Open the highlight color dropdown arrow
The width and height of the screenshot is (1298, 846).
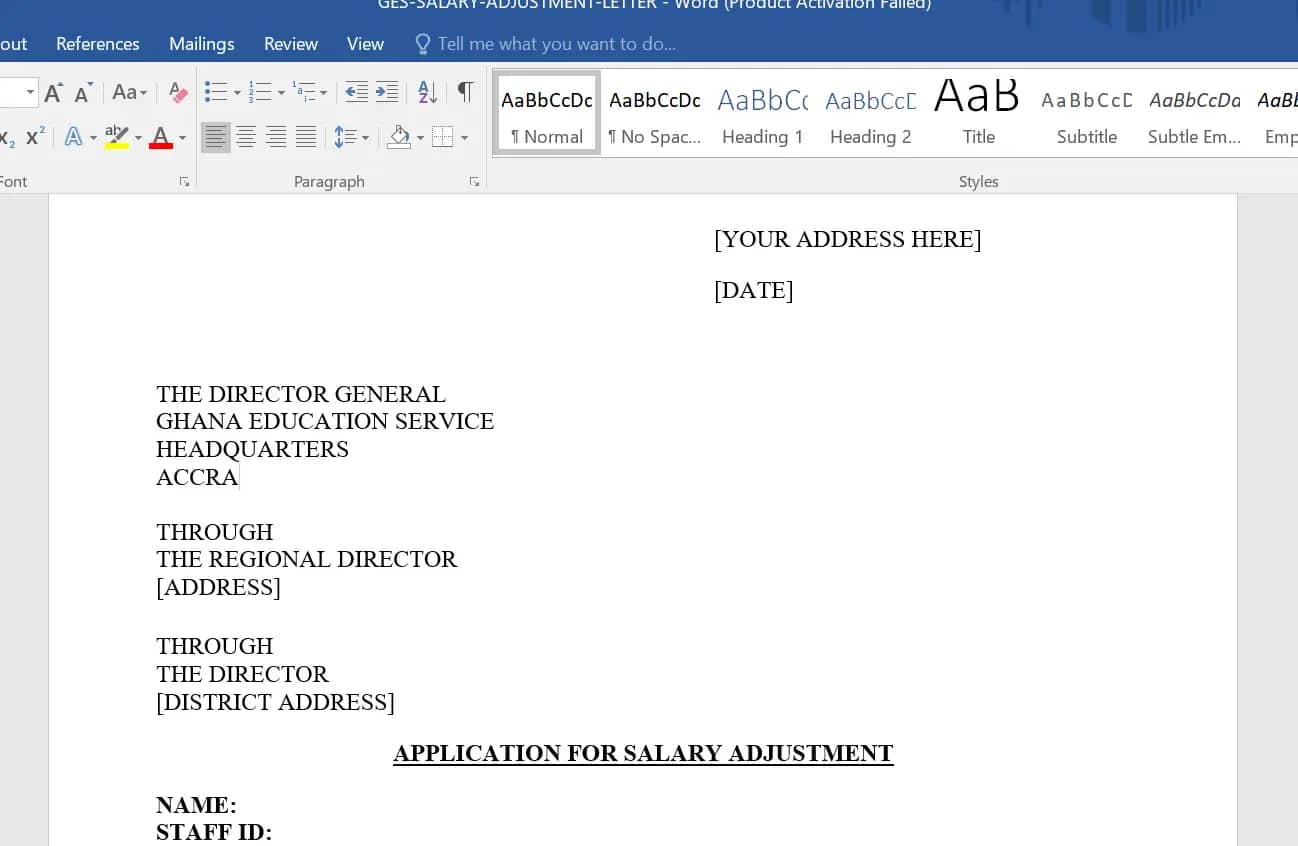(138, 137)
